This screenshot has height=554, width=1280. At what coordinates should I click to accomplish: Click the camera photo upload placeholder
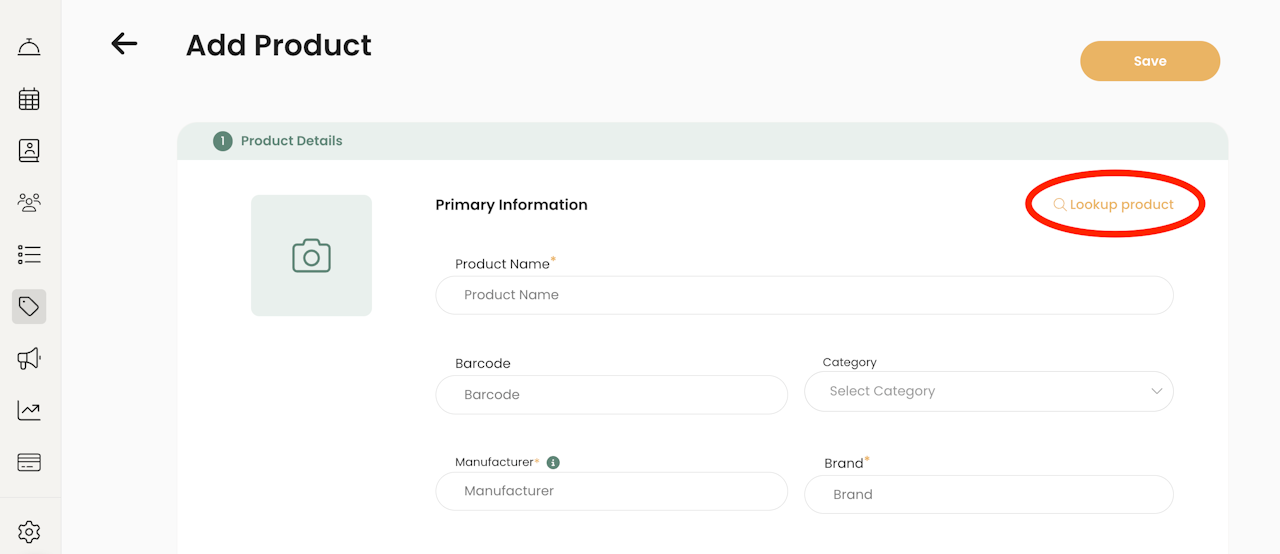[311, 256]
